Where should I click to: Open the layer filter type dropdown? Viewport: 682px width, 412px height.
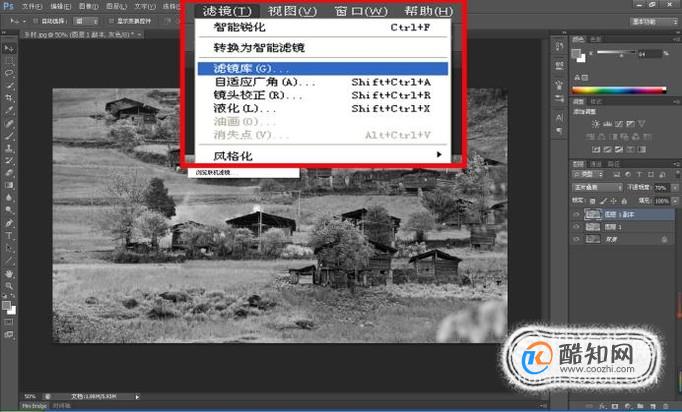tap(588, 174)
